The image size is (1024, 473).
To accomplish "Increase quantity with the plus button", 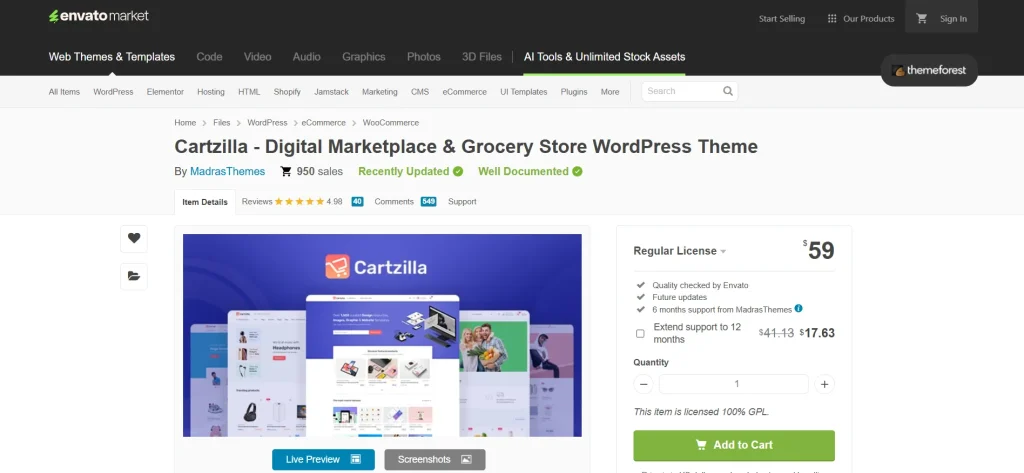I will click(x=824, y=384).
